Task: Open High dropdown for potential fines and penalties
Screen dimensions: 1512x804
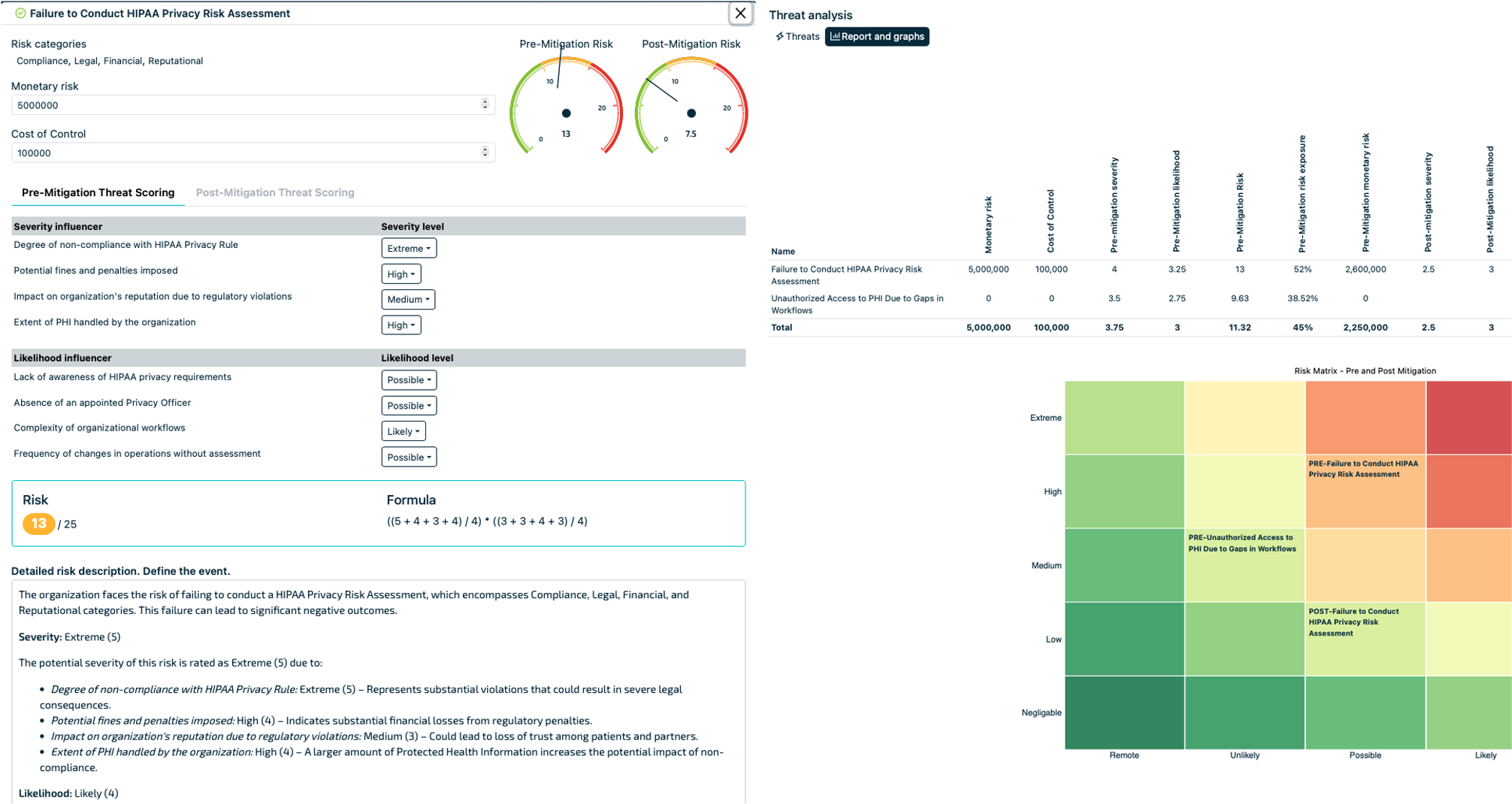Action: (x=401, y=274)
